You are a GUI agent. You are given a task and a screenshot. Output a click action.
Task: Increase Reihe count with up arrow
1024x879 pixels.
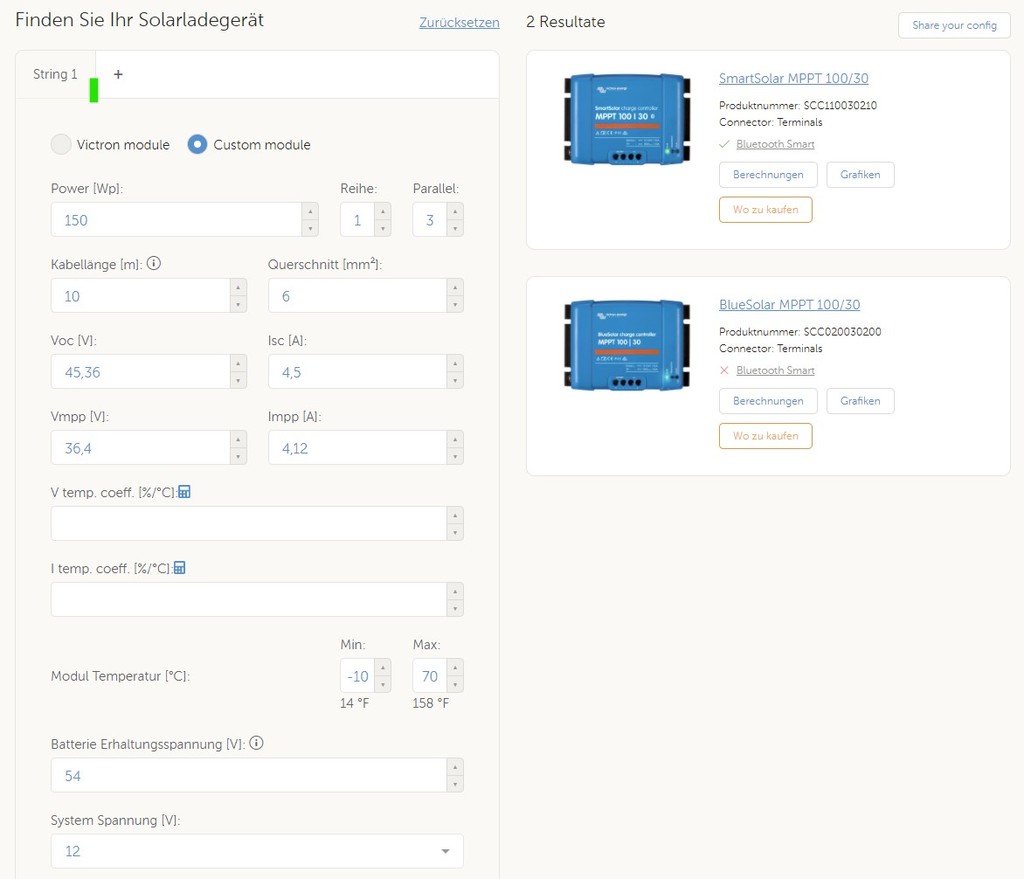click(383, 212)
